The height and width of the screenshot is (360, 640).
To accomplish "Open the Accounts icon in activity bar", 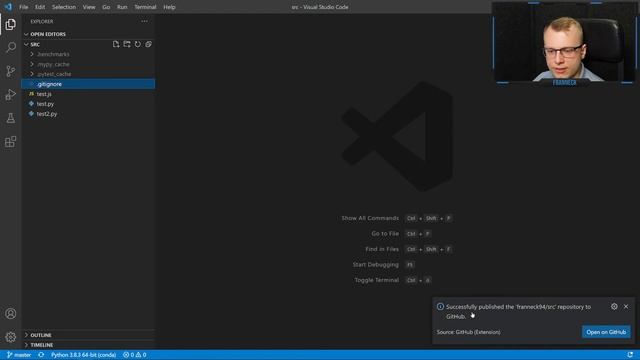I will pyautogui.click(x=11, y=313).
